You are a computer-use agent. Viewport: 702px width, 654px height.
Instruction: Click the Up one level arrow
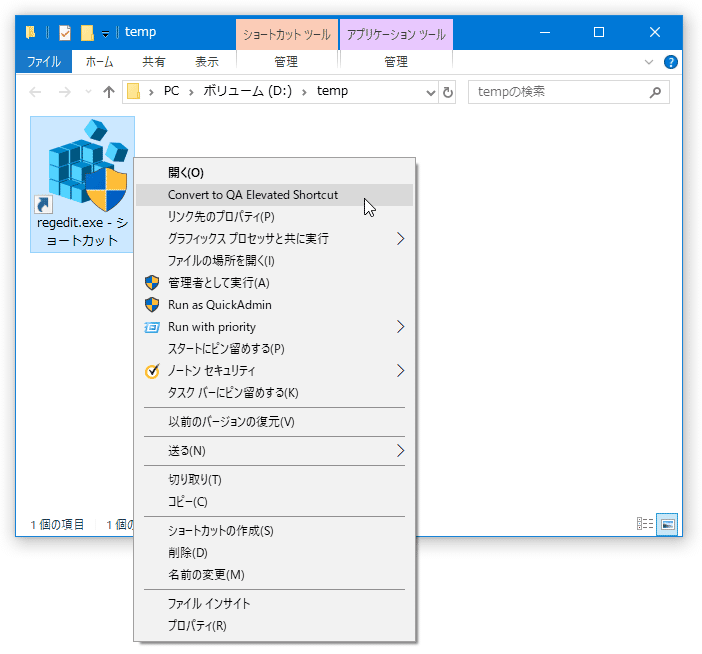coord(109,92)
